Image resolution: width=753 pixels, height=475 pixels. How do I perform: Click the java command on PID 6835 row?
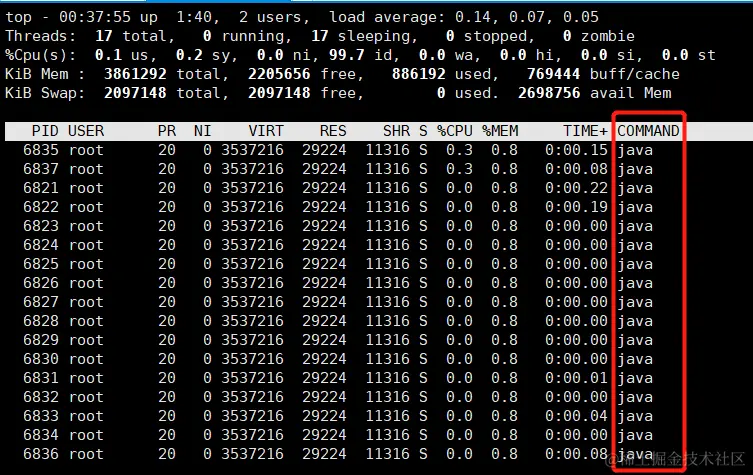[x=635, y=150]
